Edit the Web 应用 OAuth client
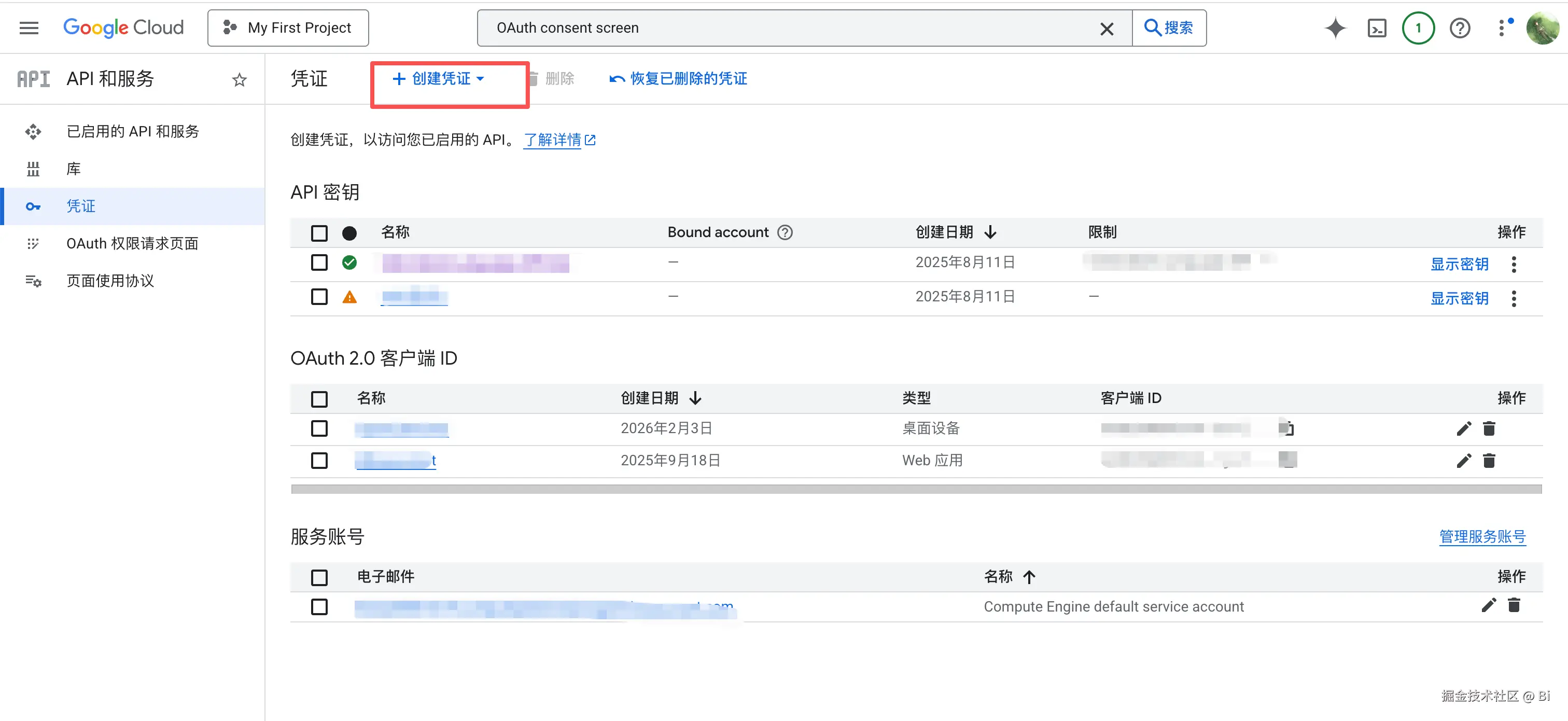 coord(1464,461)
